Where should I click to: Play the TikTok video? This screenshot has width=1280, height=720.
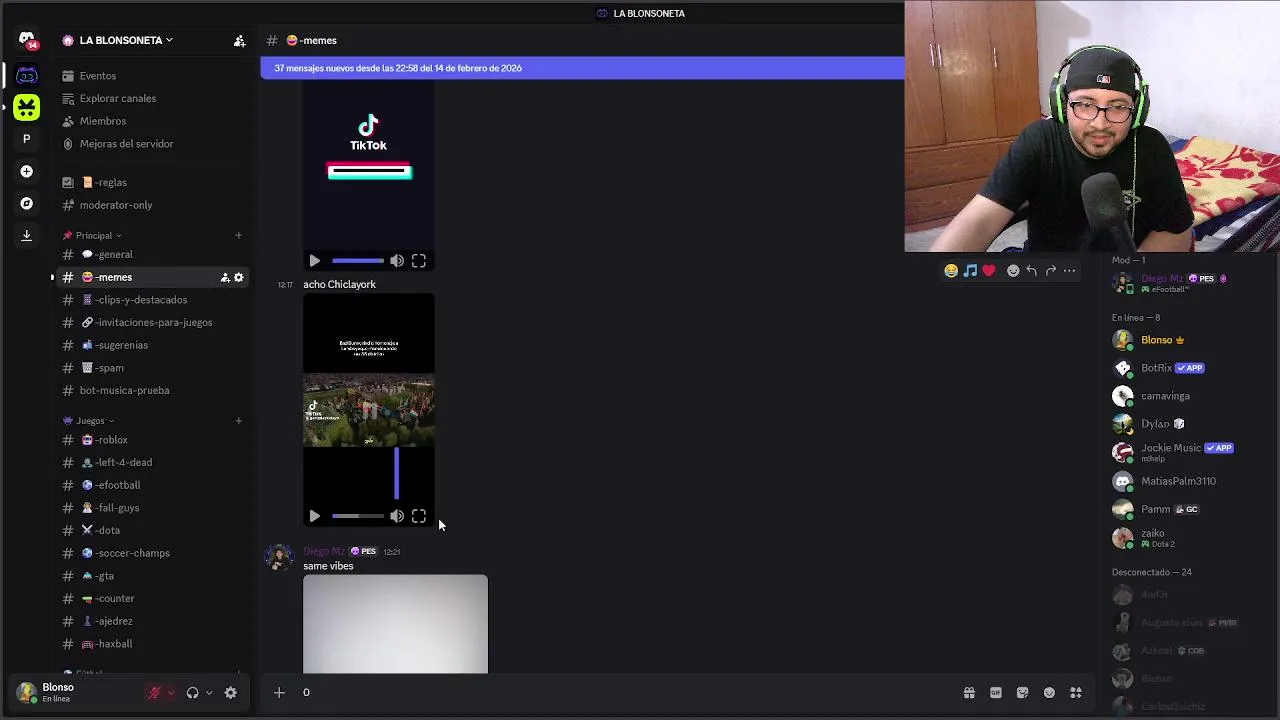pyautogui.click(x=314, y=261)
